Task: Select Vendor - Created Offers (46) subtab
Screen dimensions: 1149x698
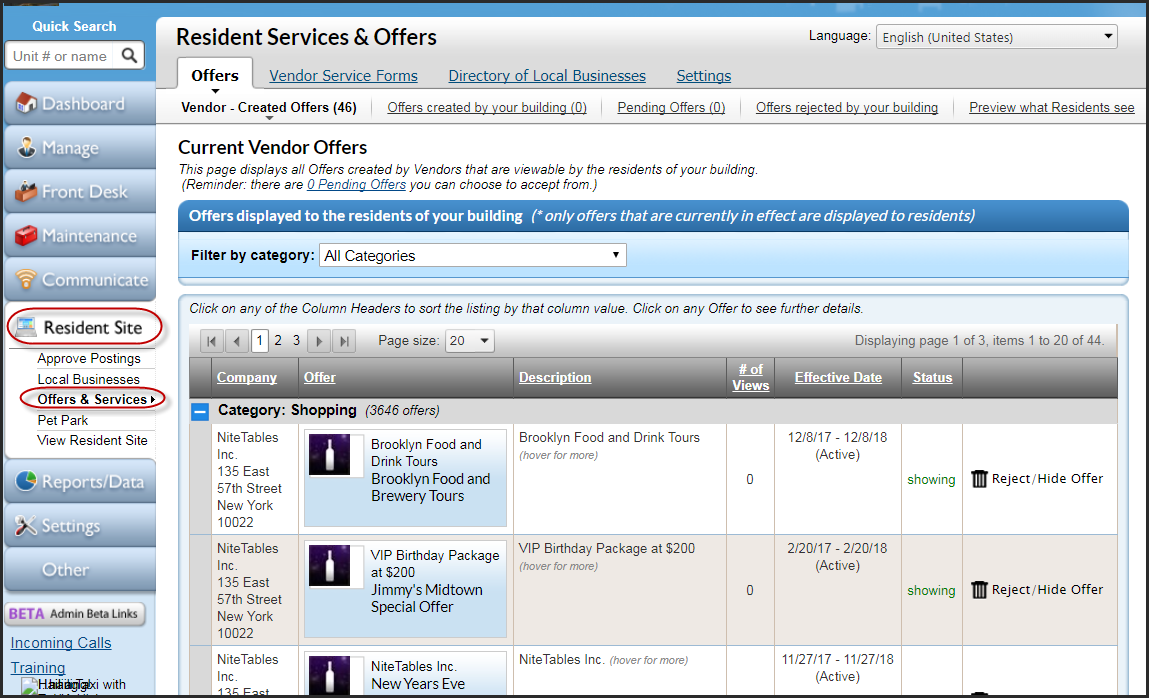Action: 269,108
